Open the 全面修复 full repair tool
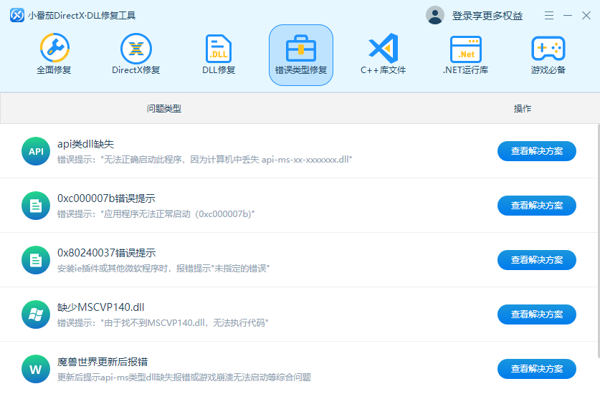 pyautogui.click(x=54, y=54)
